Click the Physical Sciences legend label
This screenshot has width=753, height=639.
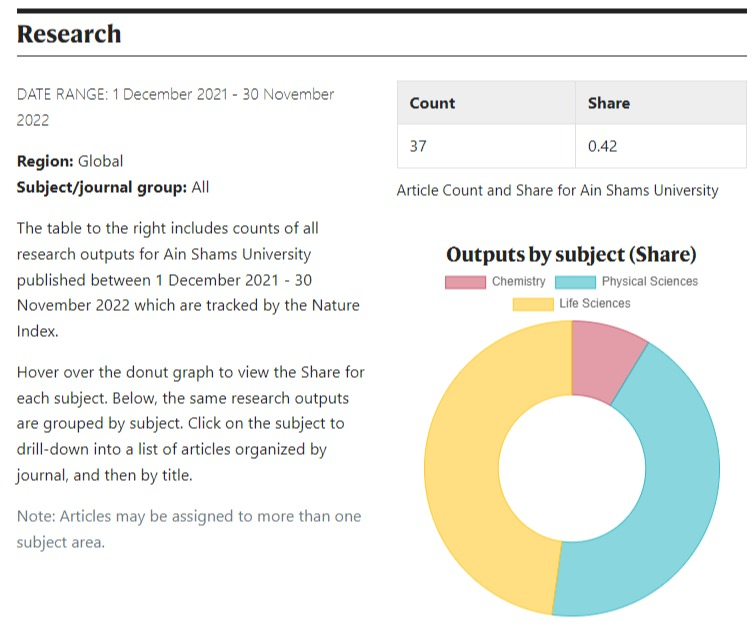point(649,282)
